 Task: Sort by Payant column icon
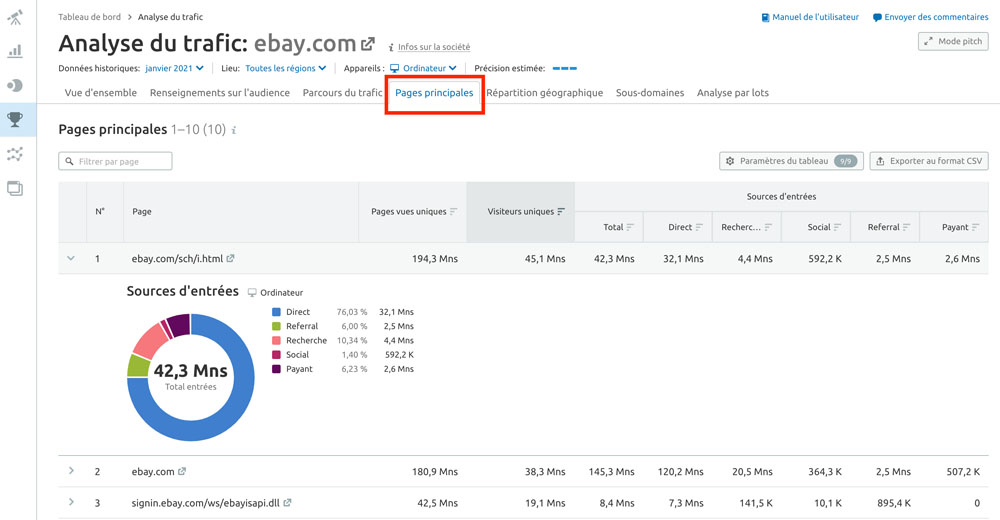pos(975,227)
